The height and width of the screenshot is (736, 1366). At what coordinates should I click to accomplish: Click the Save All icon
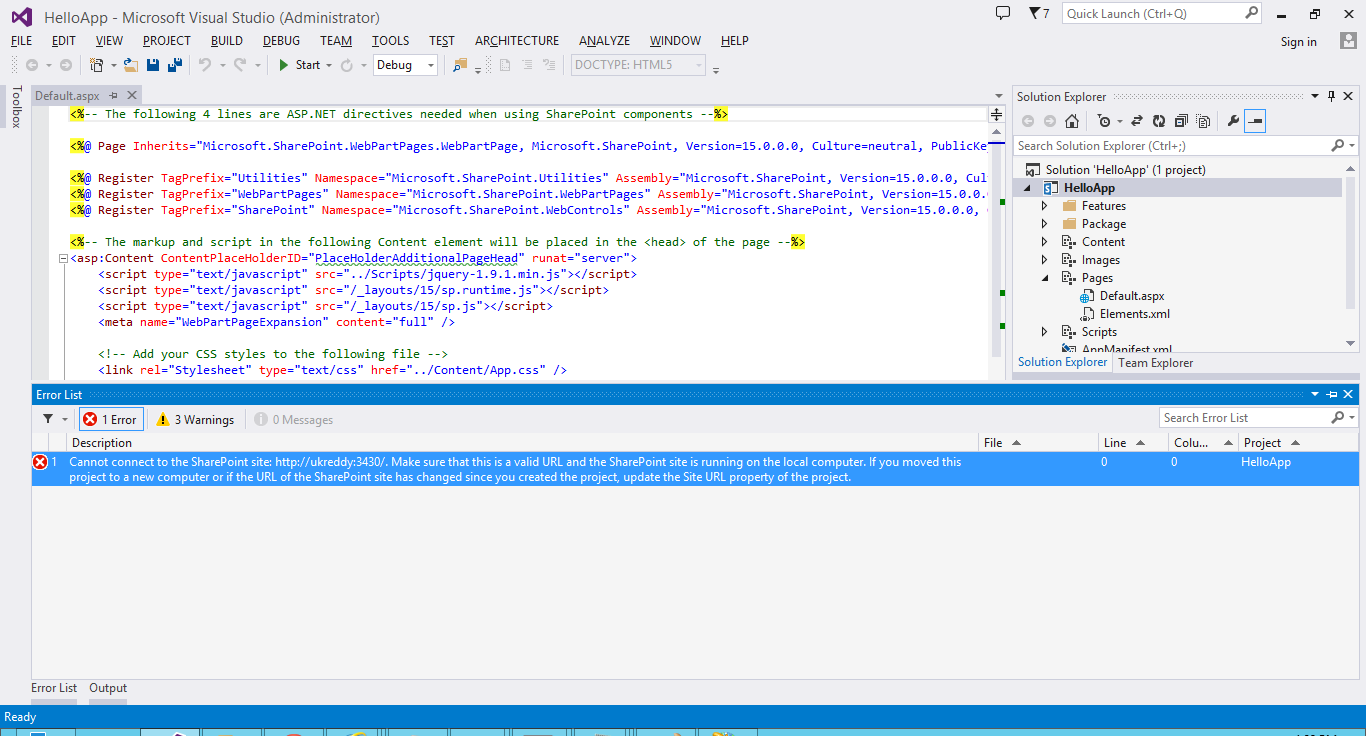pyautogui.click(x=175, y=65)
